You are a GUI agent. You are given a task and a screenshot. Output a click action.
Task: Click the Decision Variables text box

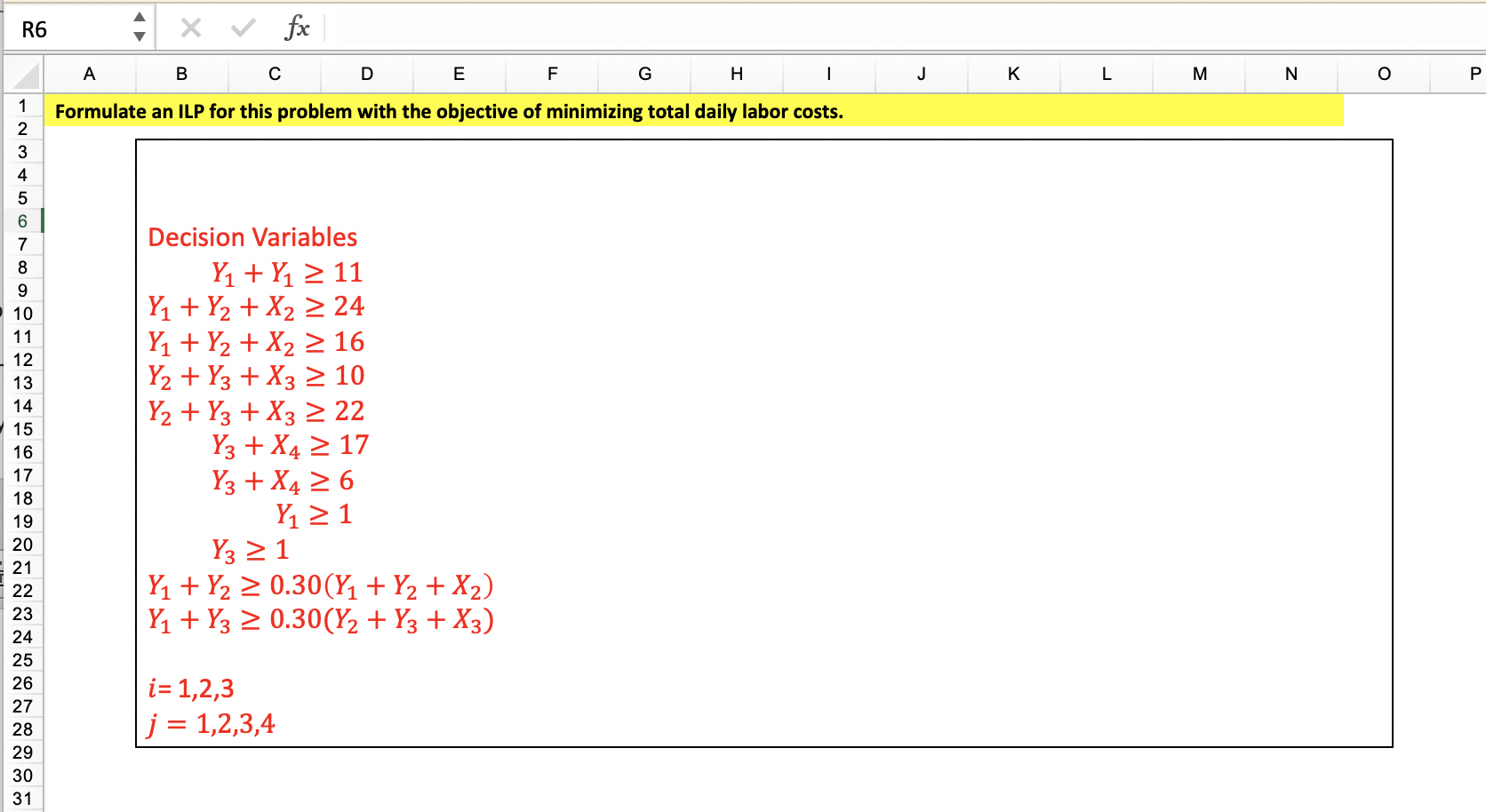[252, 237]
